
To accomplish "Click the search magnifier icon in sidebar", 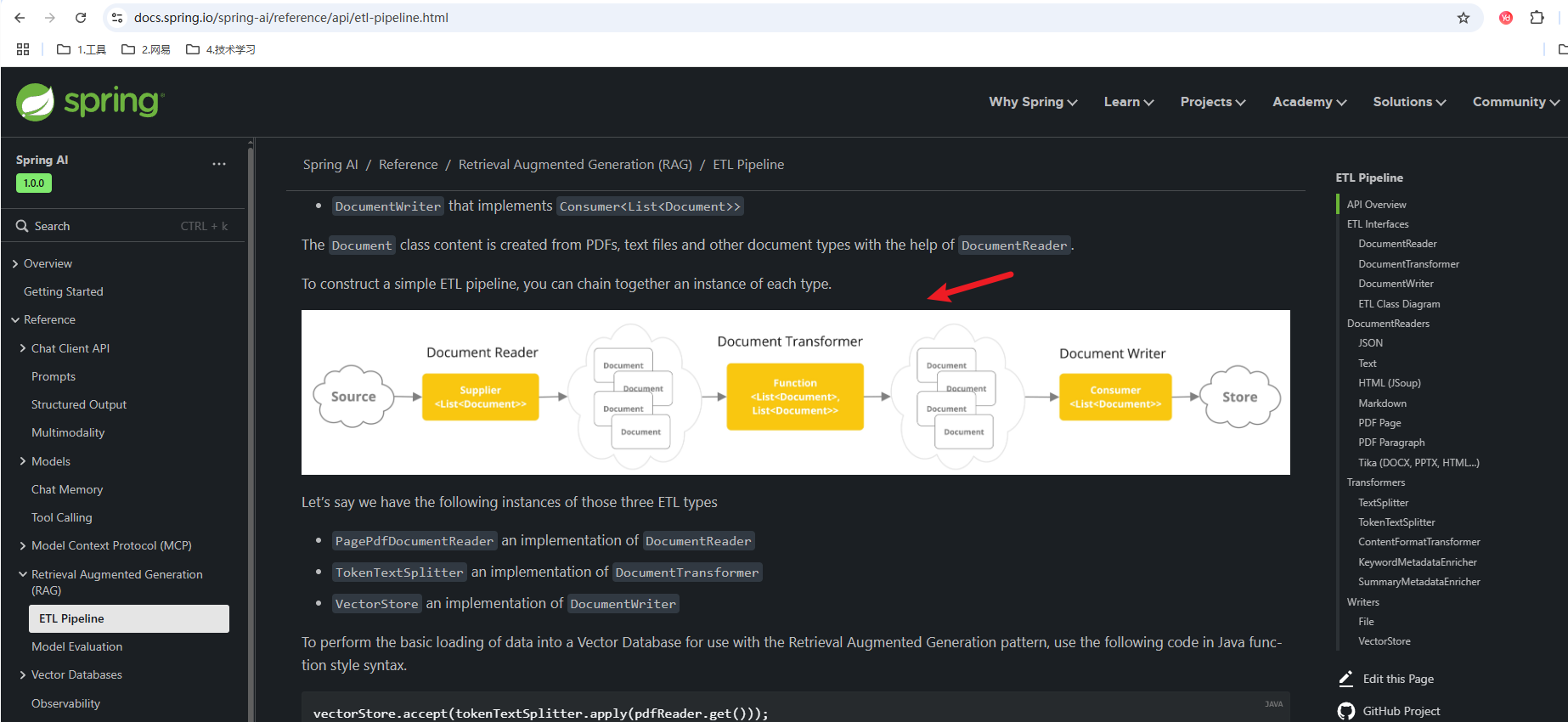I will (x=22, y=226).
